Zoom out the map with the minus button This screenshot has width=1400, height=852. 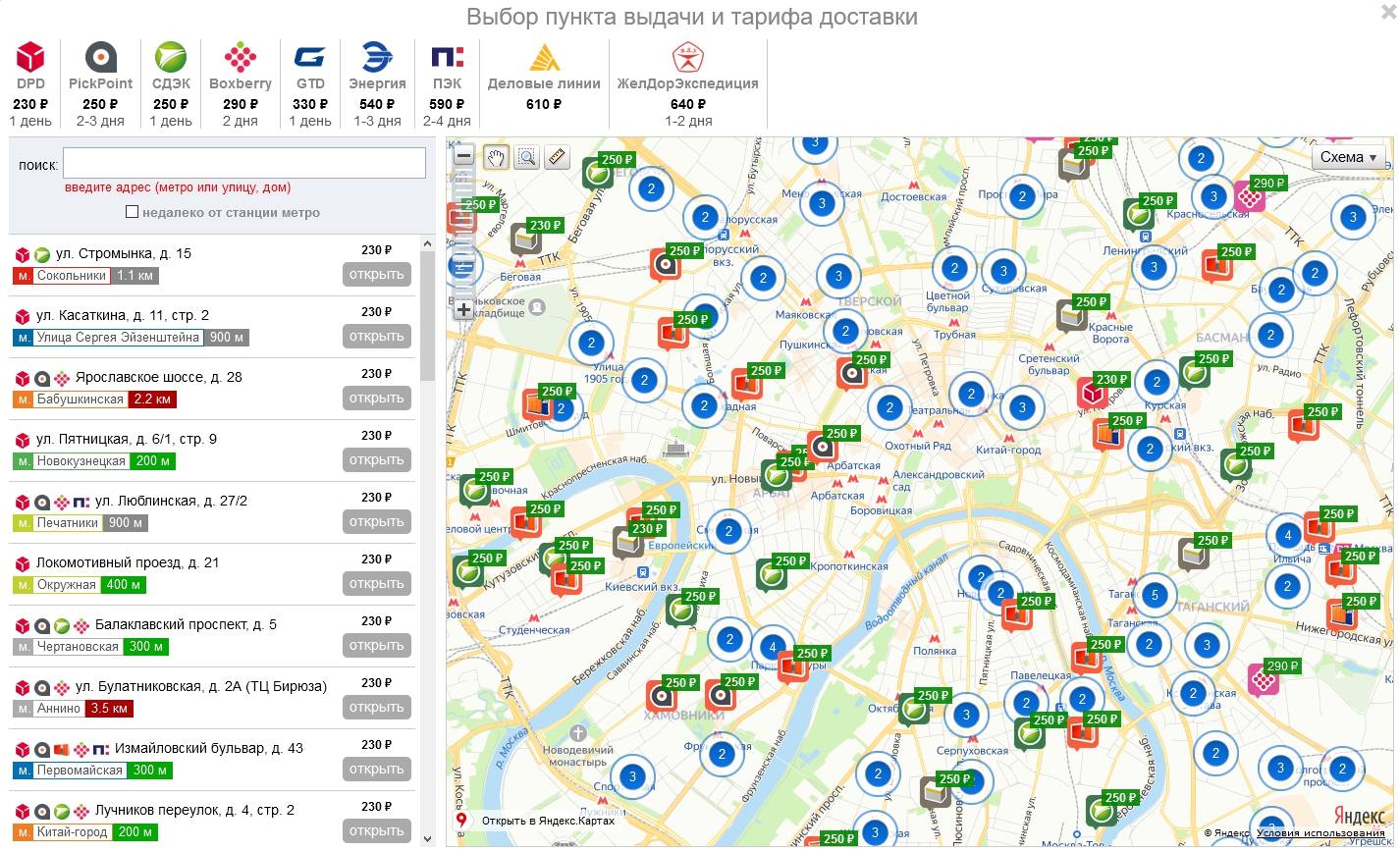(x=464, y=155)
